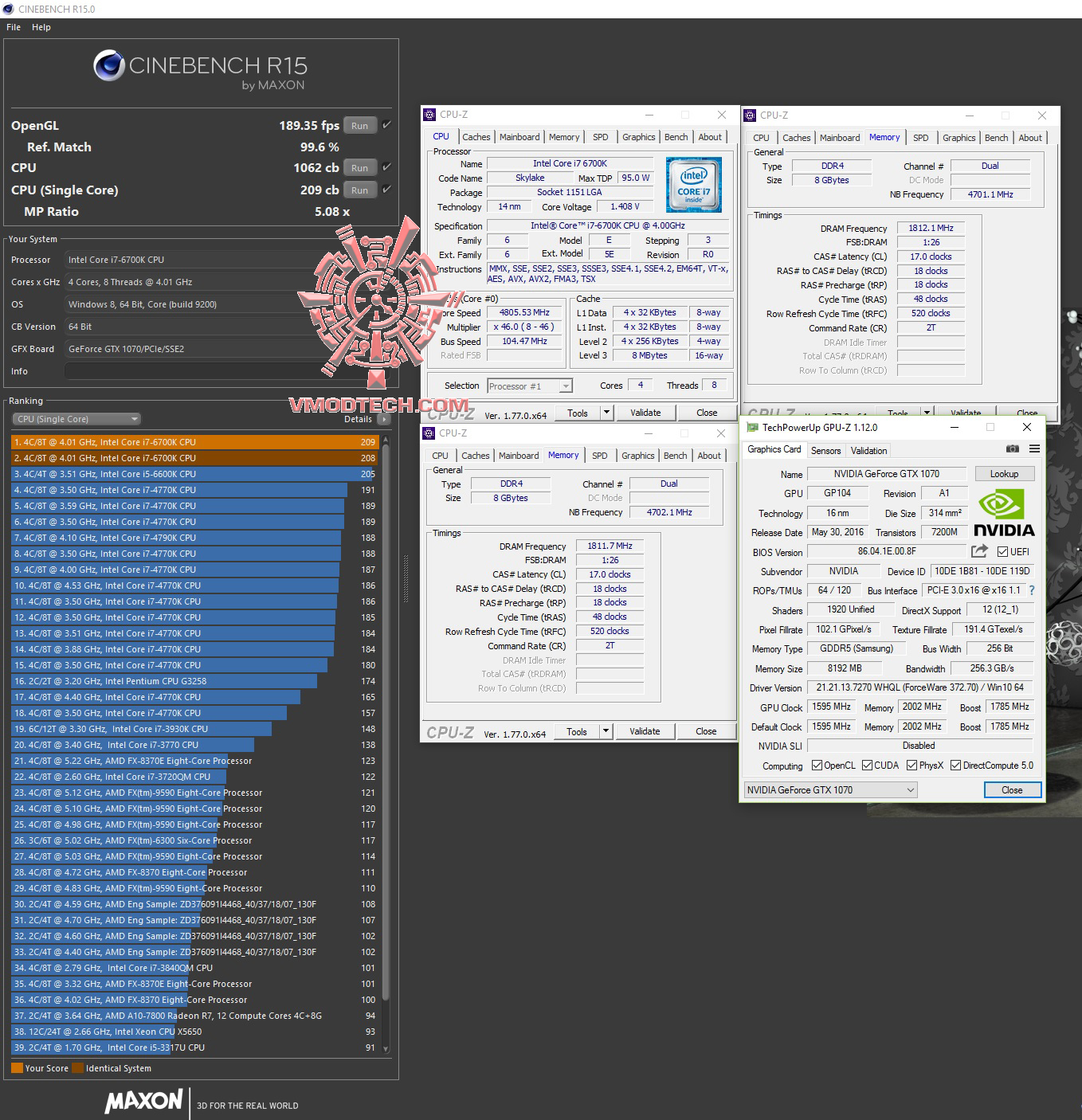This screenshot has width=1082, height=1120.
Task: Open the About tab in the top-right CPU-Z window
Action: point(1030,138)
